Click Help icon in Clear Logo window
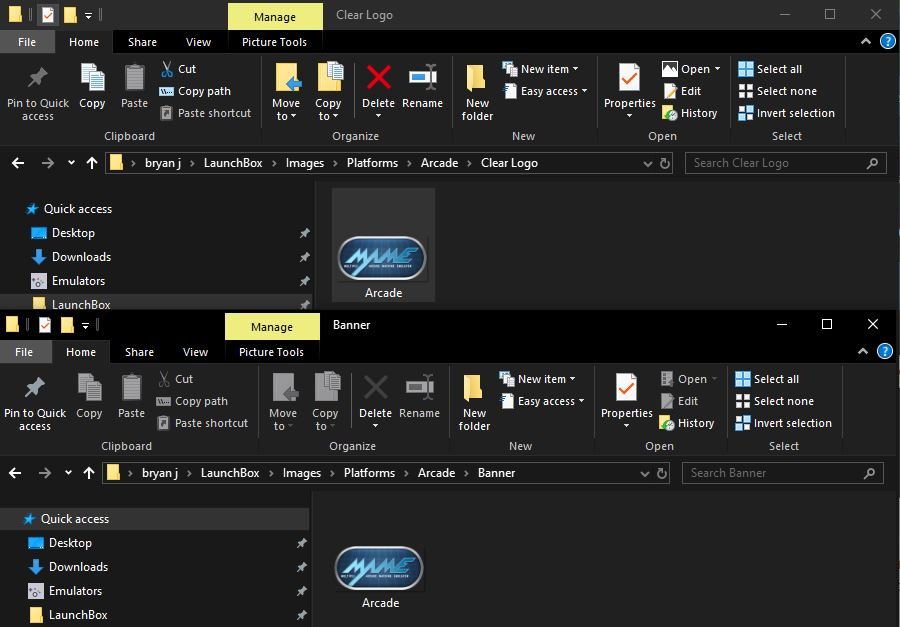This screenshot has height=627, width=900. (887, 41)
